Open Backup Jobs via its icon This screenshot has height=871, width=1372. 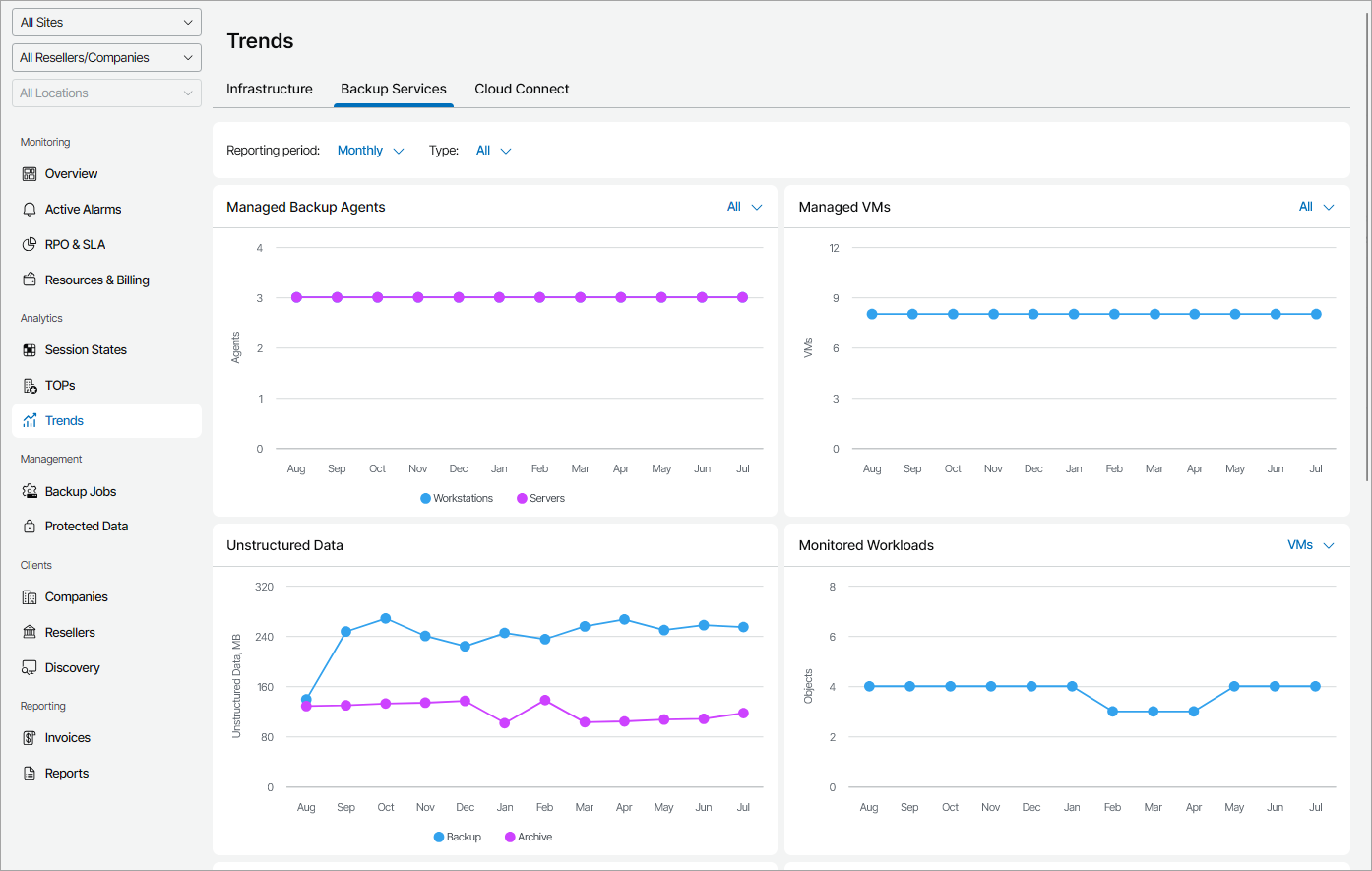click(30, 492)
